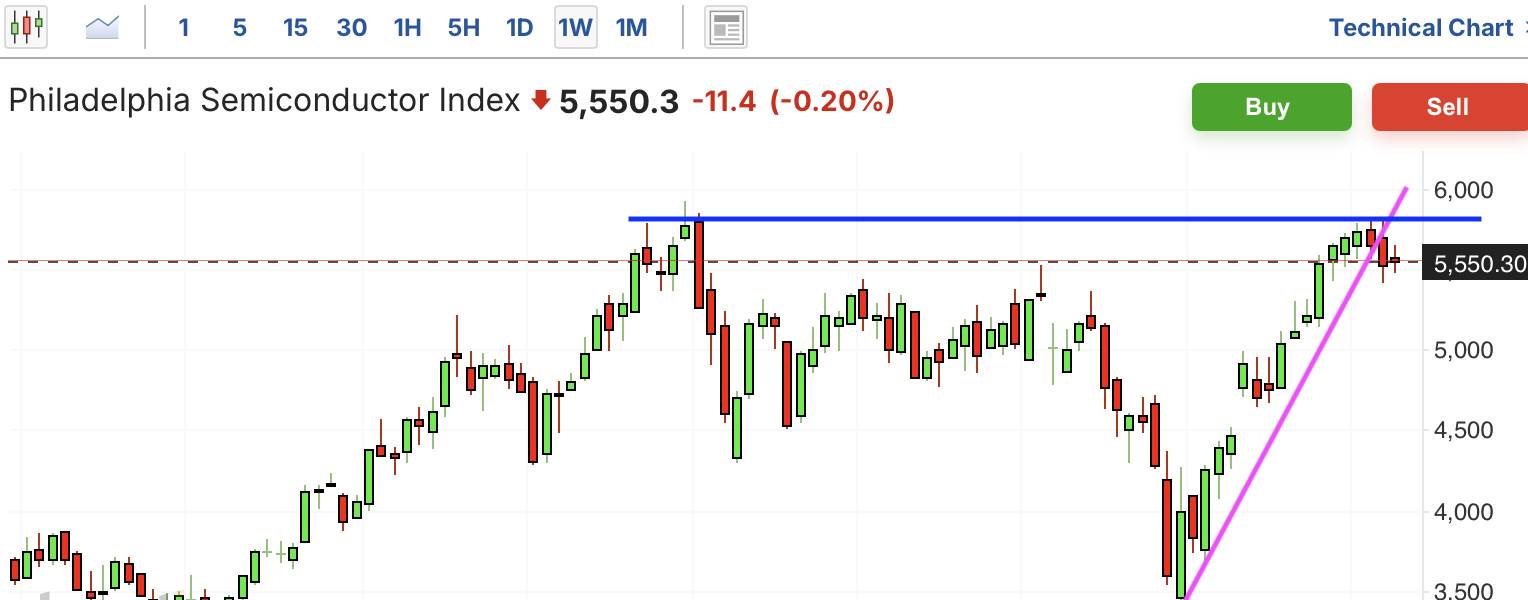Image resolution: width=1528 pixels, height=600 pixels.
Task: Select the active 1W interval
Action: (x=576, y=27)
